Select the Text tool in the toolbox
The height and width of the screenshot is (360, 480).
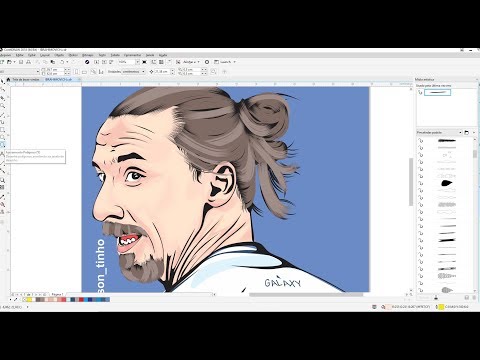tap(3, 154)
